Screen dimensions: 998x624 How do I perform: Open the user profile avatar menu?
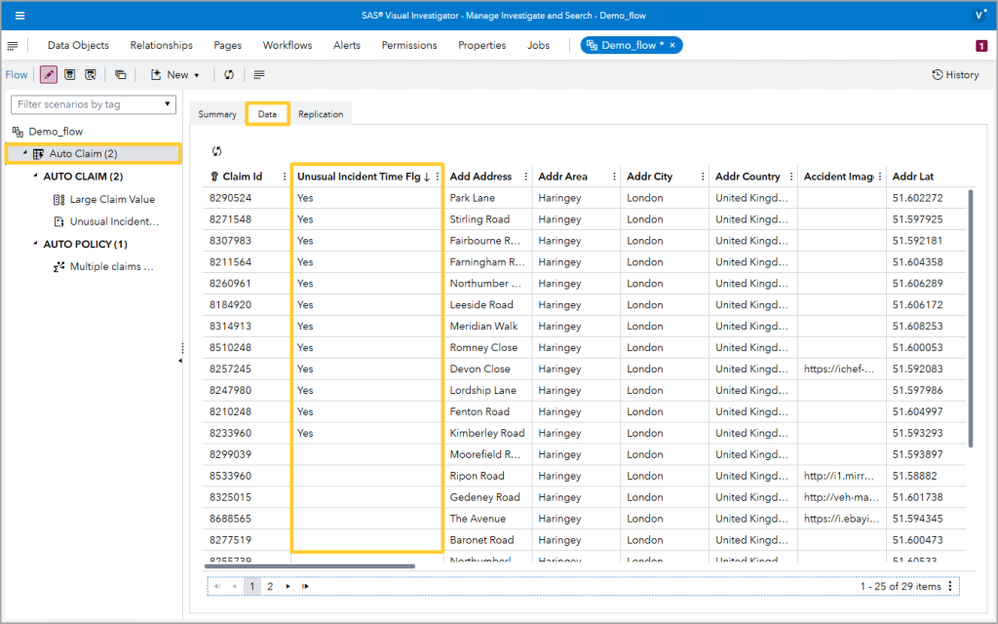[x=979, y=15]
